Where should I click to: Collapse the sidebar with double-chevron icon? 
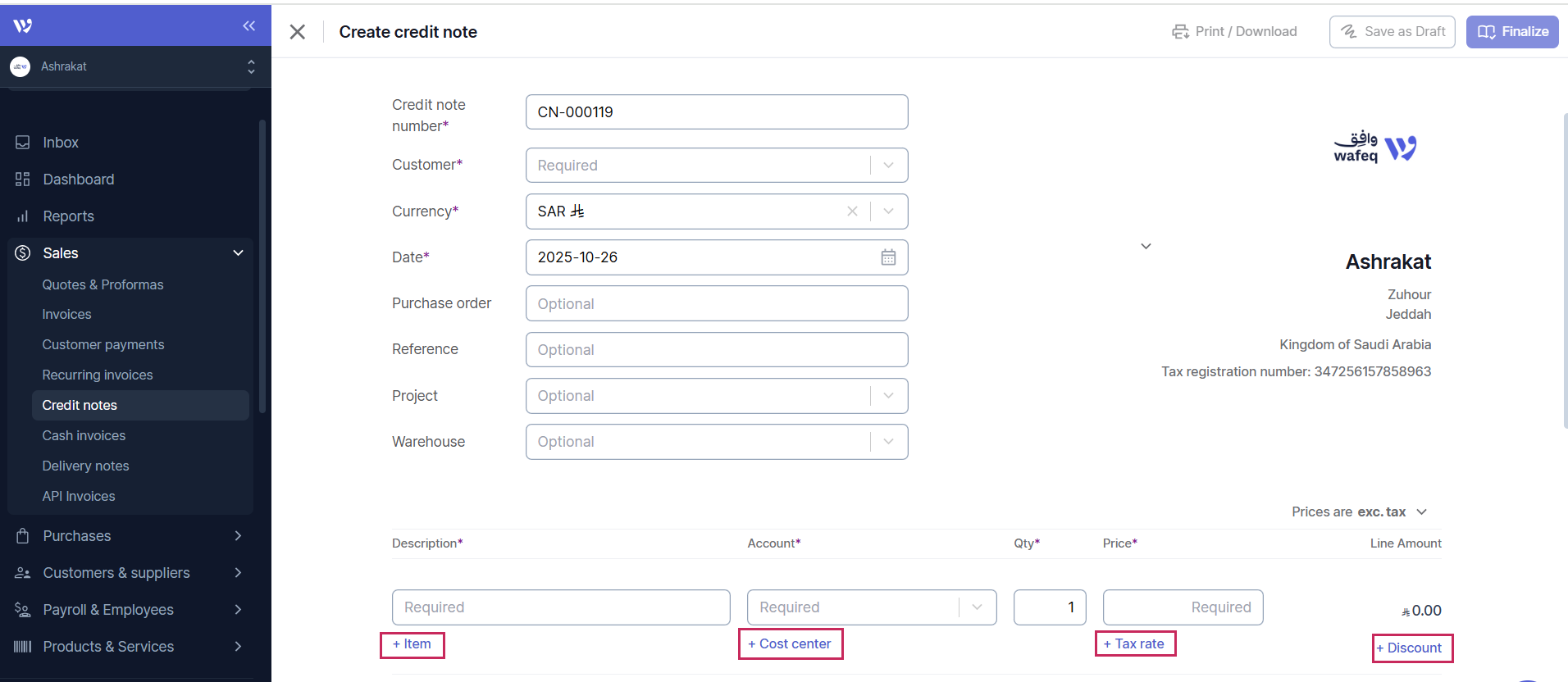click(x=248, y=26)
